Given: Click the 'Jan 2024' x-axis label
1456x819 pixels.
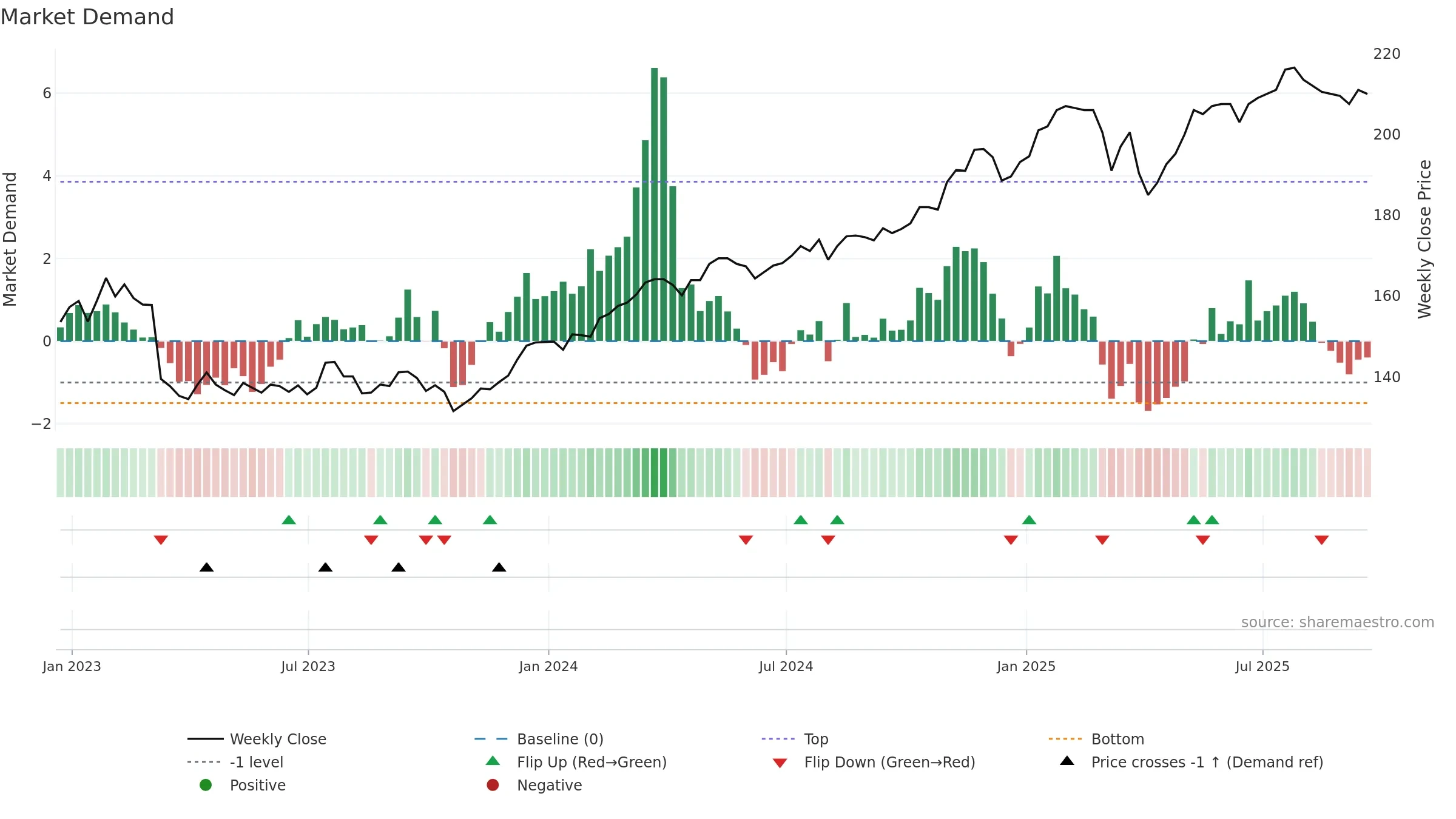Looking at the screenshot, I should click(548, 666).
